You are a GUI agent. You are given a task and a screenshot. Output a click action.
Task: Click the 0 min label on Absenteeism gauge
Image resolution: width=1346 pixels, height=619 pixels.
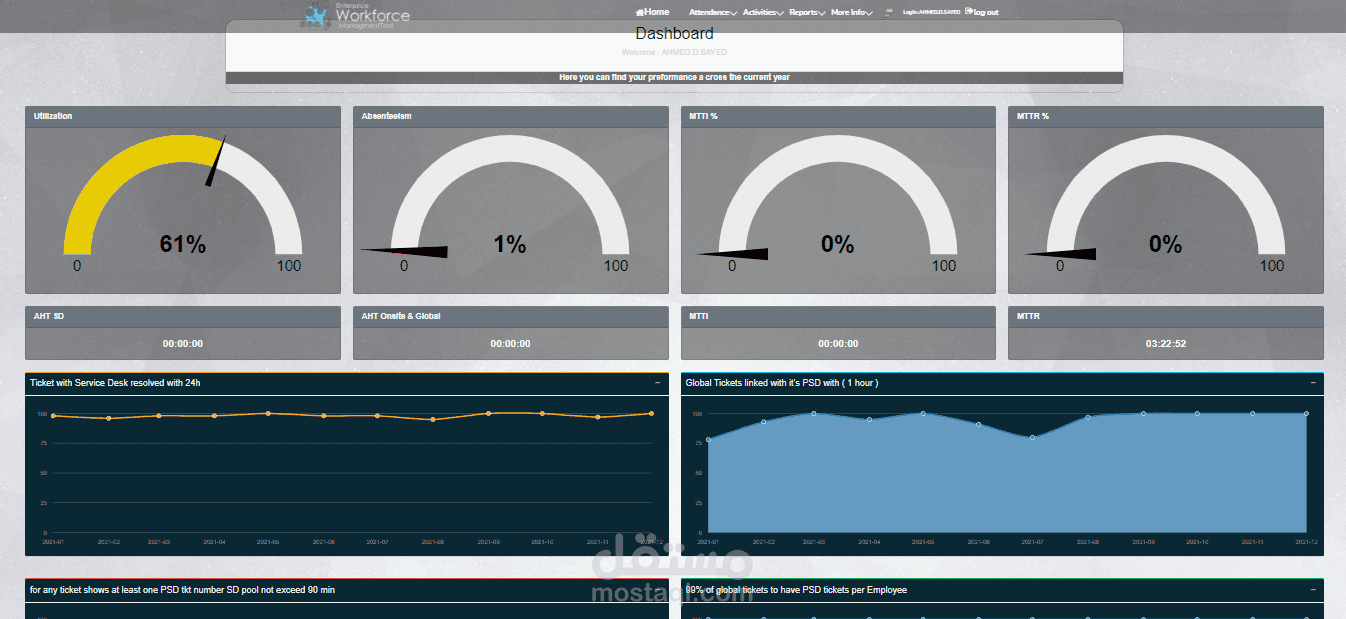coord(404,266)
